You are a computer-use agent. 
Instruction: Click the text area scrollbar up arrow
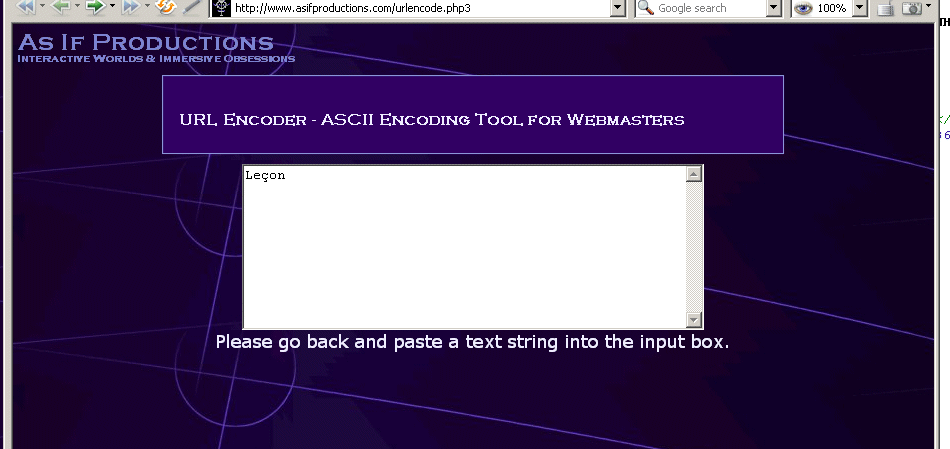click(694, 174)
